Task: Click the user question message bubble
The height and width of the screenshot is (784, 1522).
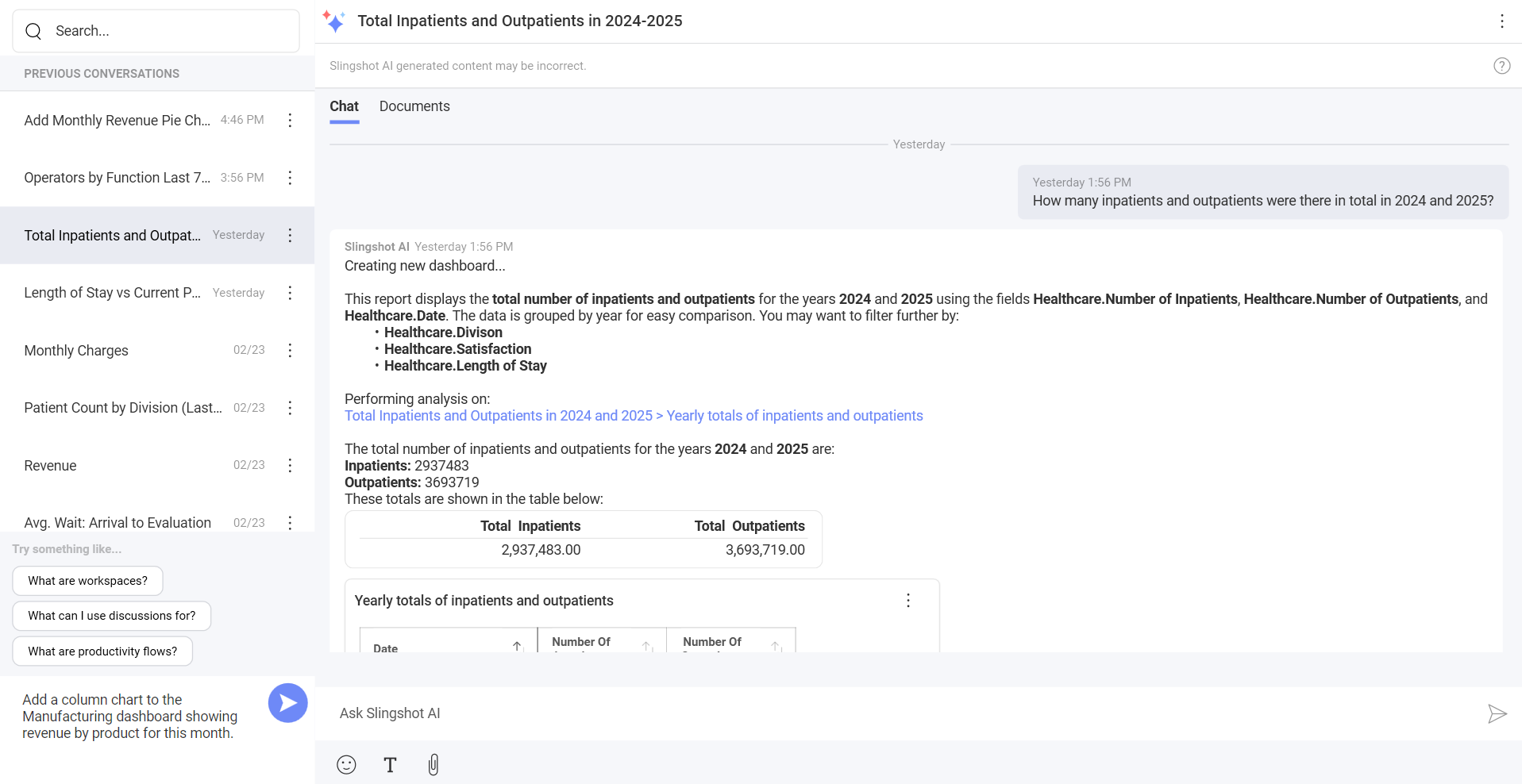Action: pos(1263,192)
